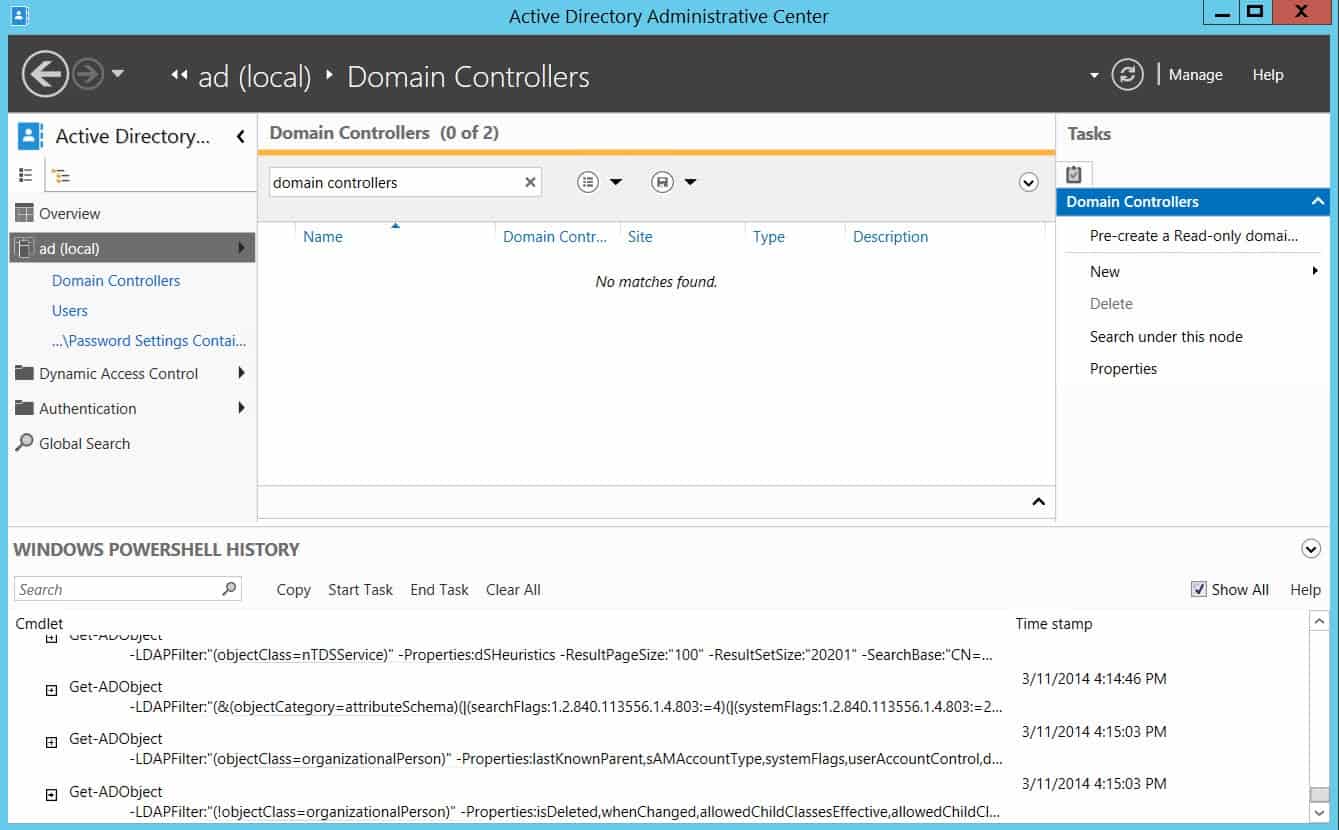Toggle the Show All checkbox in PowerShell History
Screen dimensions: 1339x830
click(x=1198, y=589)
